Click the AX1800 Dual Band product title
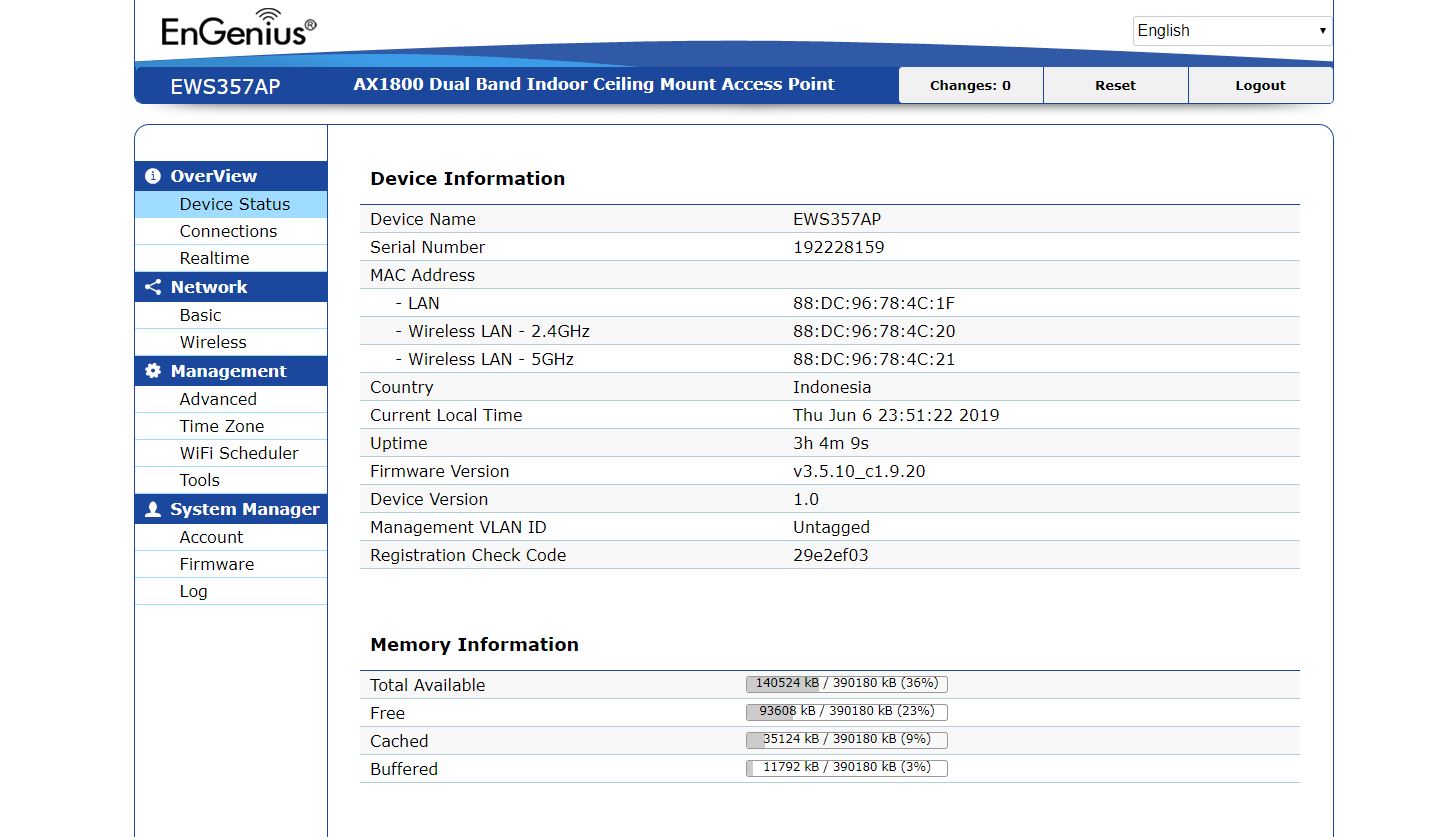The height and width of the screenshot is (837, 1430). [594, 84]
